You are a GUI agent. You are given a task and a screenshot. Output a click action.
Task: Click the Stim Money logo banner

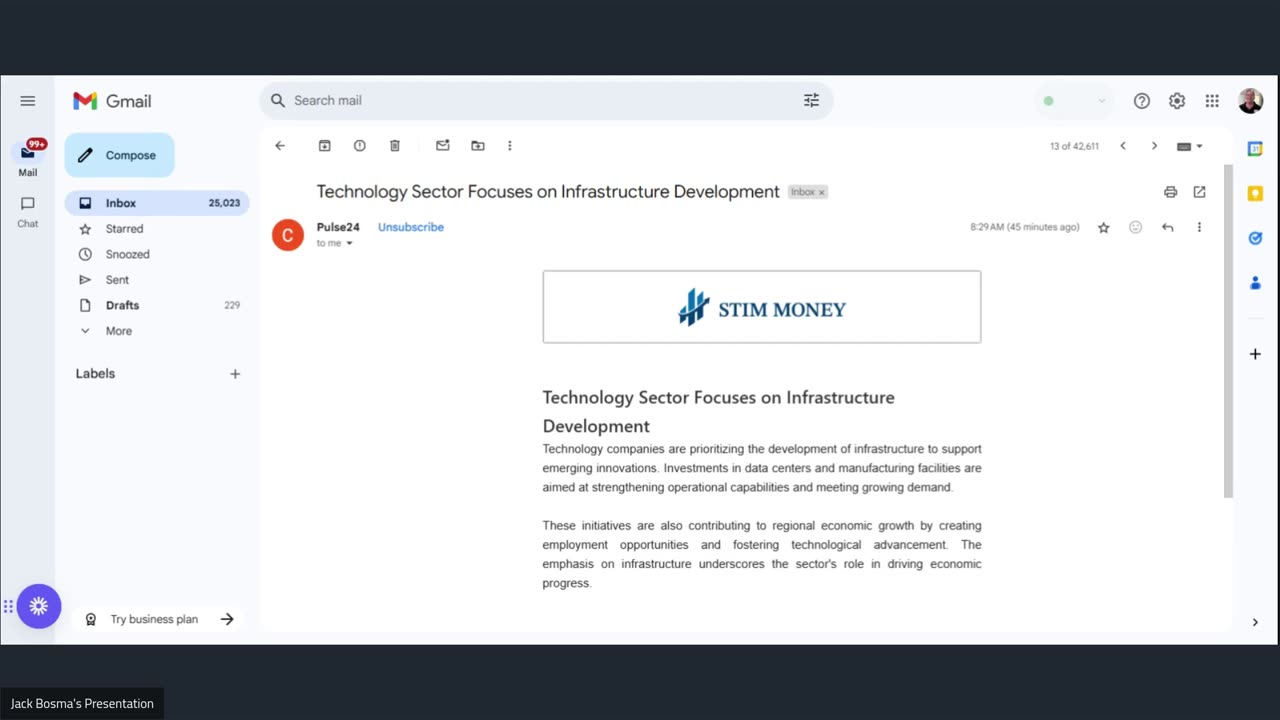coord(762,307)
